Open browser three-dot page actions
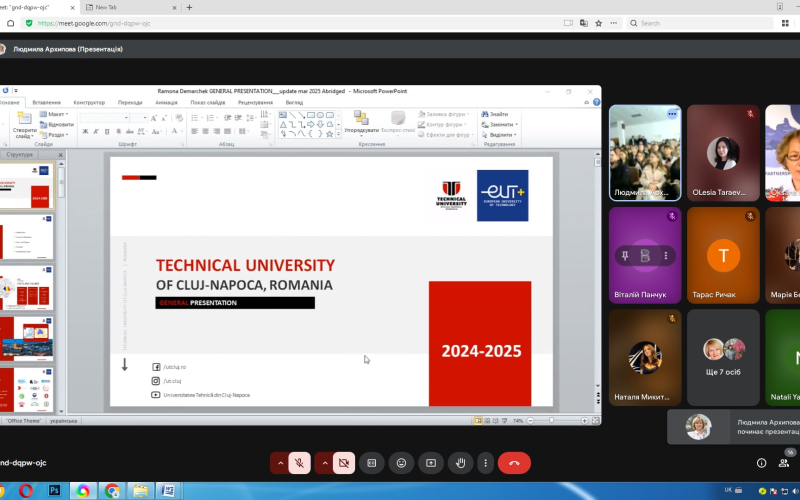The height and width of the screenshot is (500, 800). coord(614,23)
